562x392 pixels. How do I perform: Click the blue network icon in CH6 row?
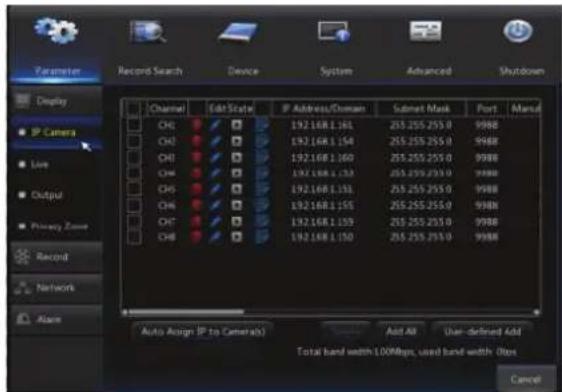pos(262,205)
